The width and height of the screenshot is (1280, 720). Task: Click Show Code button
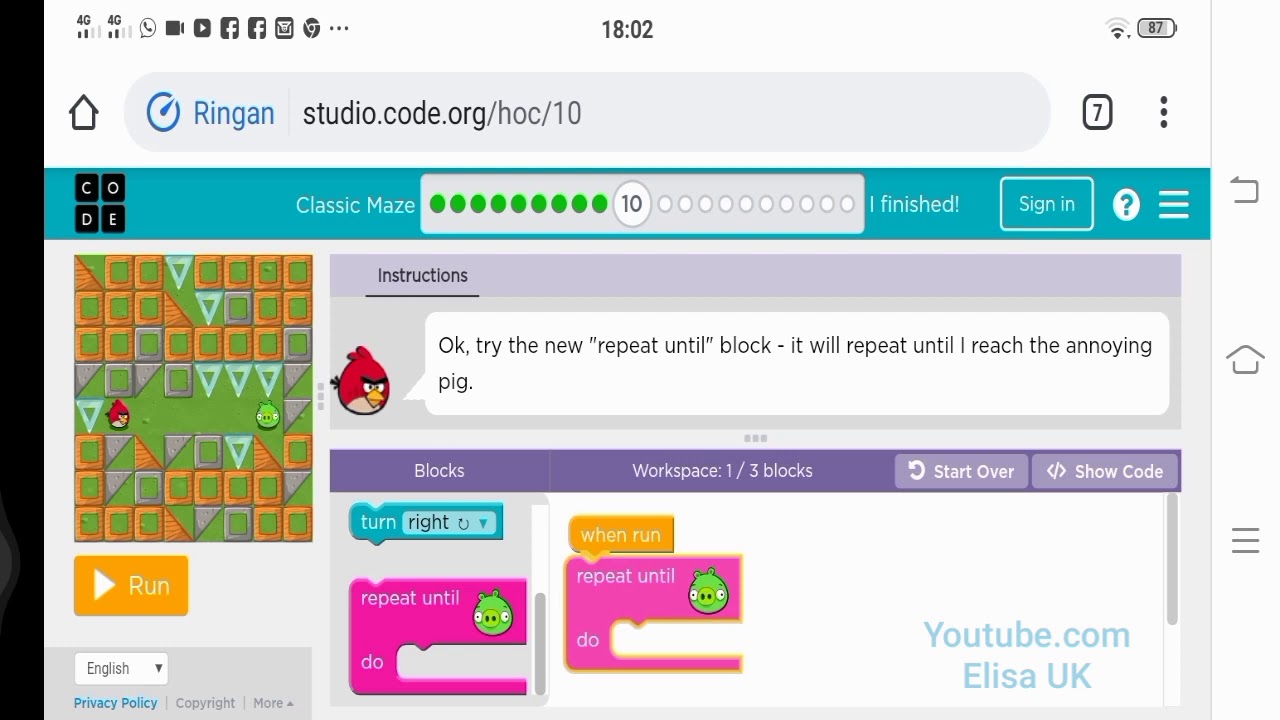coord(1105,471)
